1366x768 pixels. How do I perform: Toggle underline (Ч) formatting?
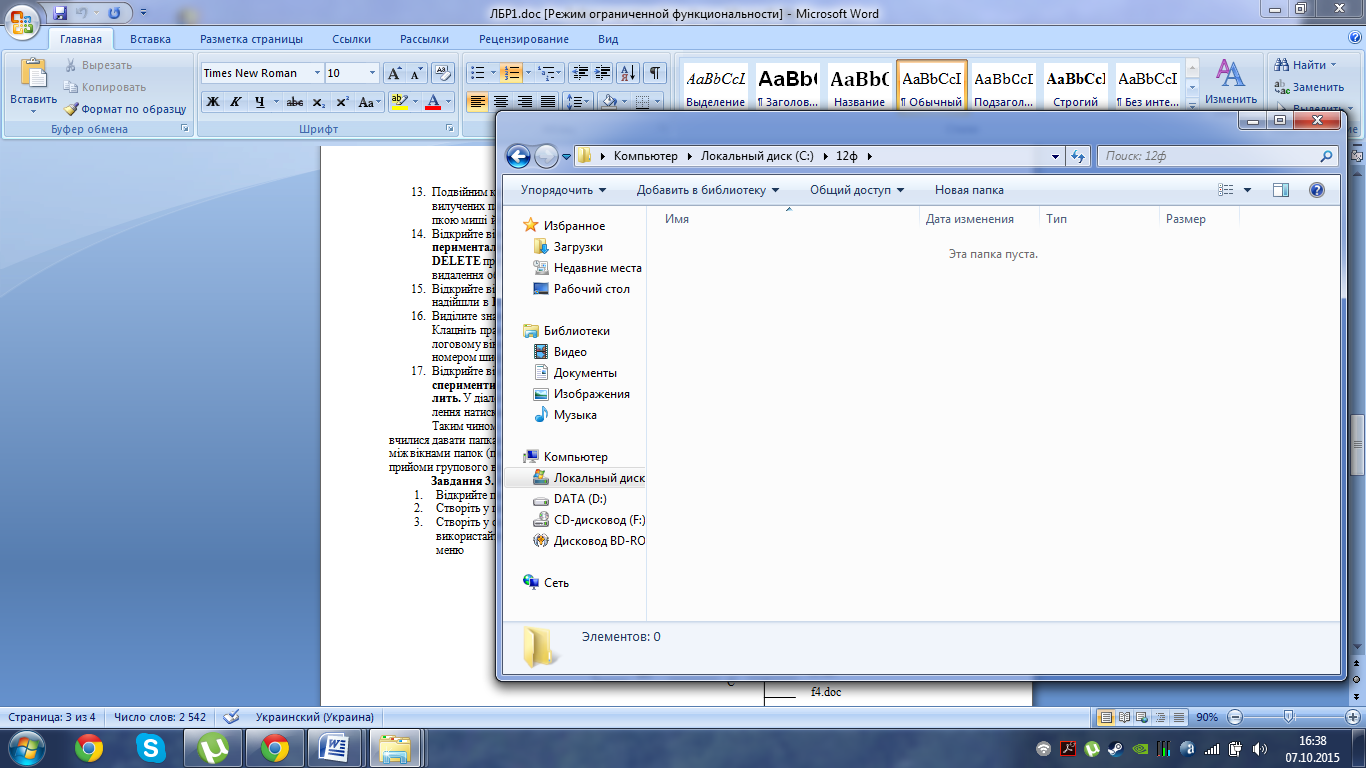click(259, 102)
